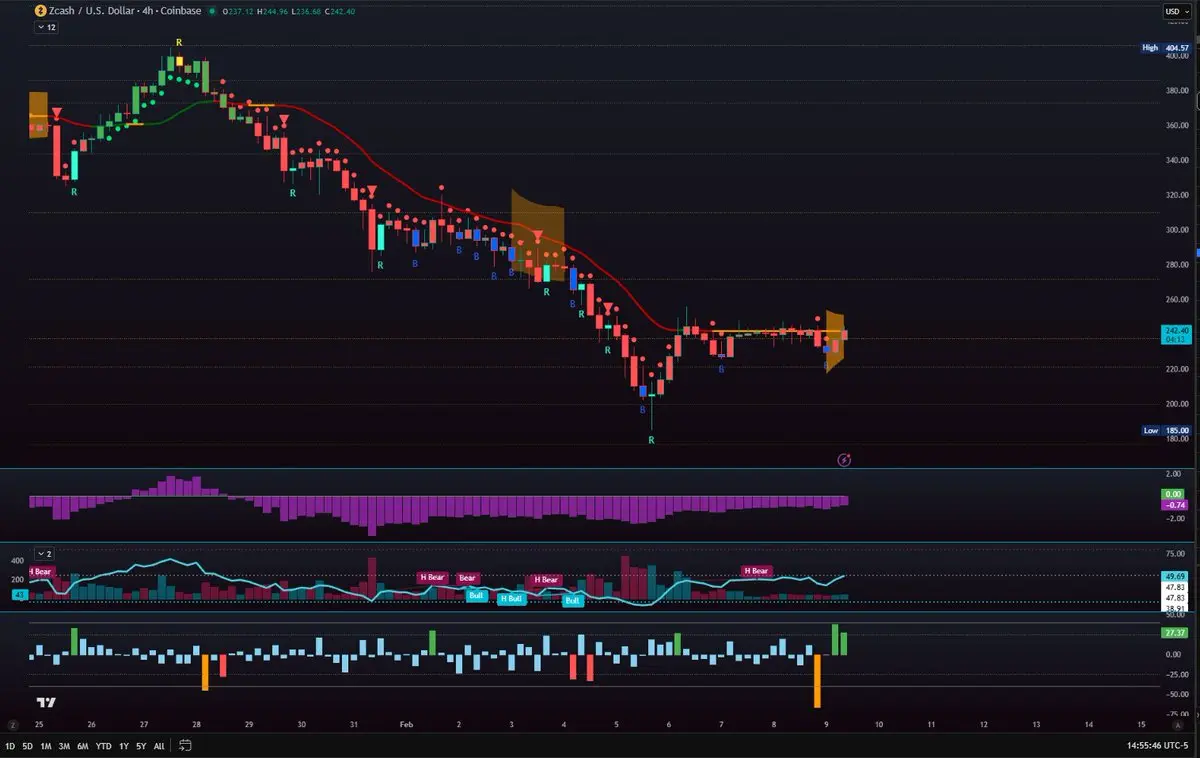Click the 300.00 price axis label

[1176, 230]
